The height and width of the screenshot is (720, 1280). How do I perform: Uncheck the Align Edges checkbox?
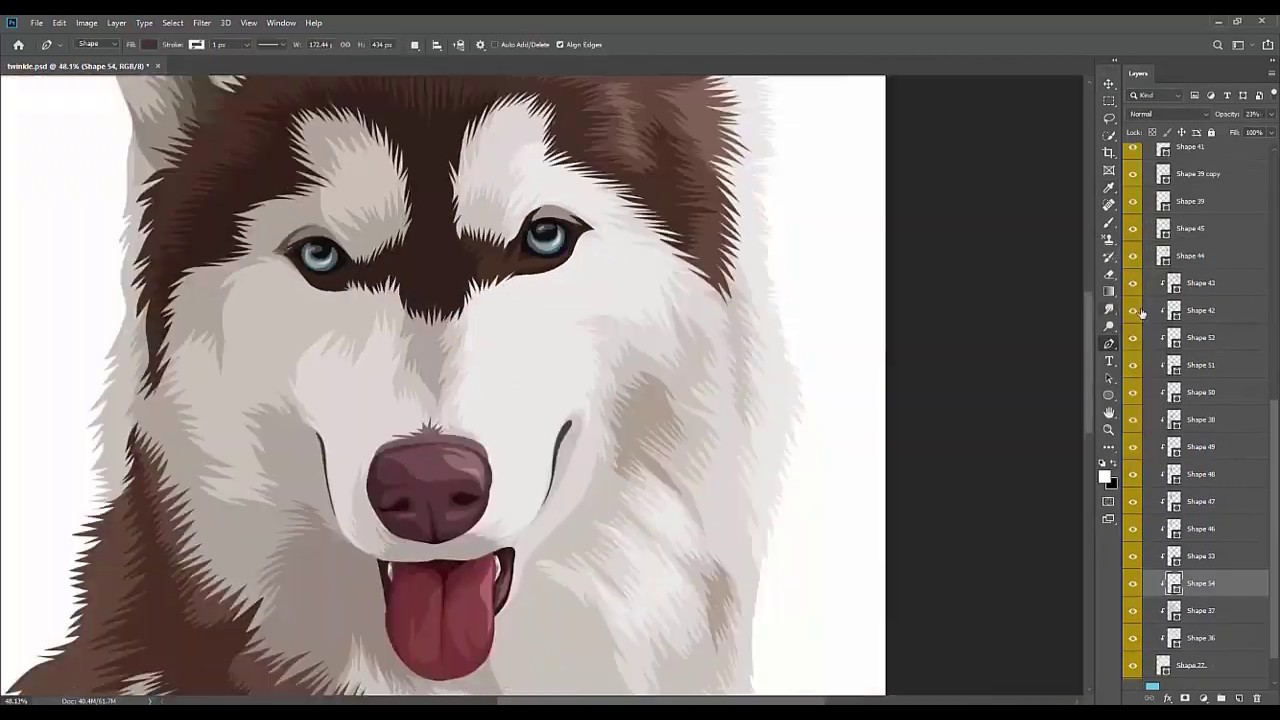tap(560, 45)
